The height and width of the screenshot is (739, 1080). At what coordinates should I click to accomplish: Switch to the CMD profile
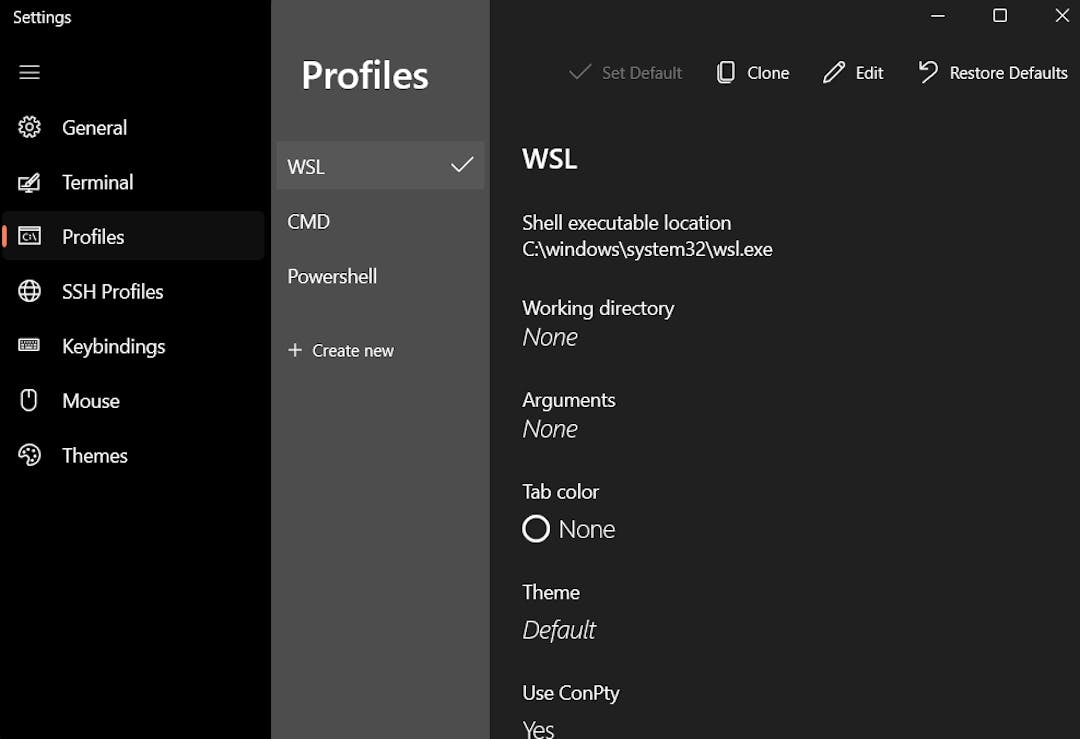pyautogui.click(x=308, y=221)
